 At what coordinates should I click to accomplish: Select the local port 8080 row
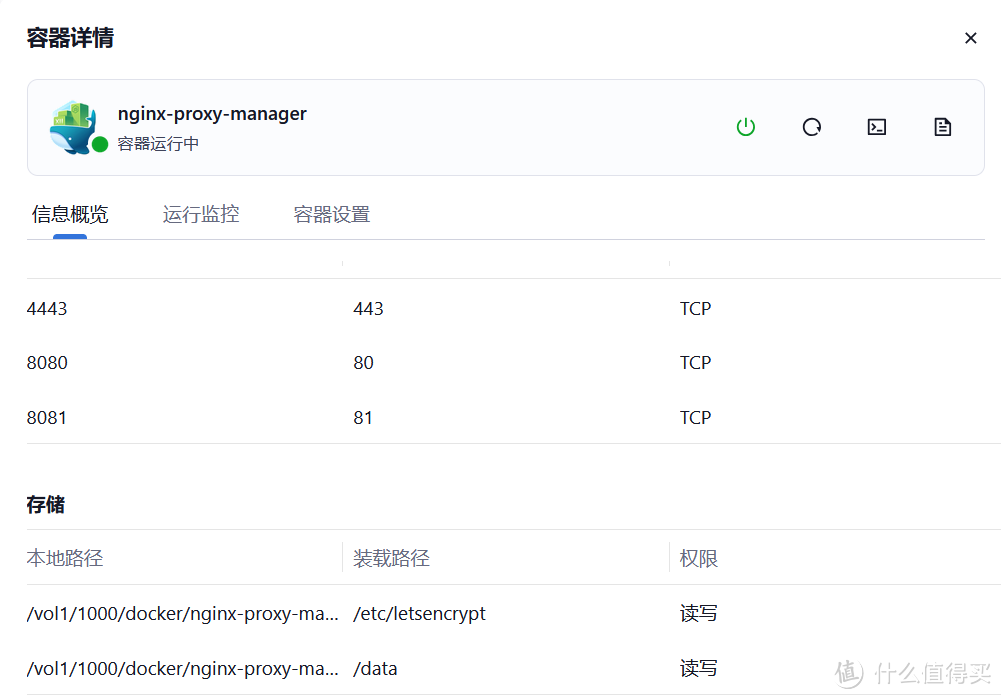[47, 363]
